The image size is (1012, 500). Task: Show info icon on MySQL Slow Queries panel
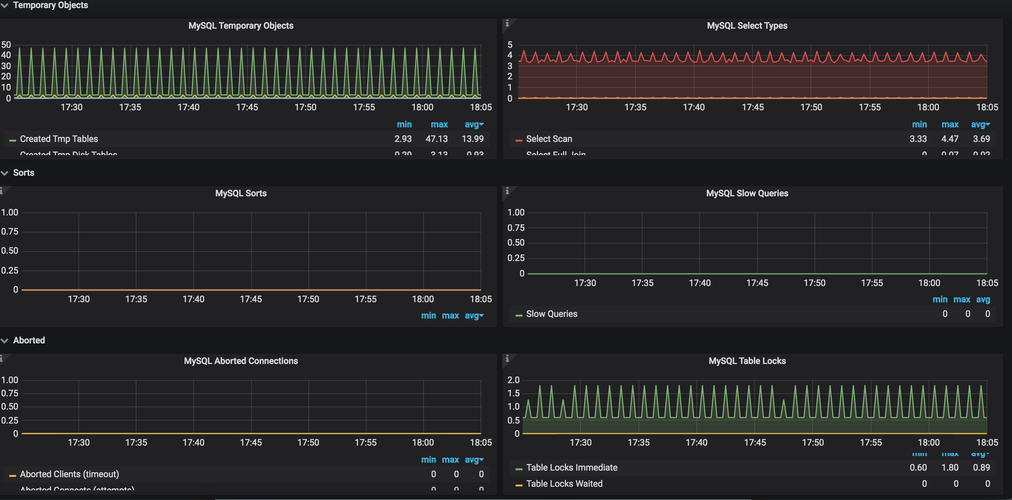tap(507, 191)
